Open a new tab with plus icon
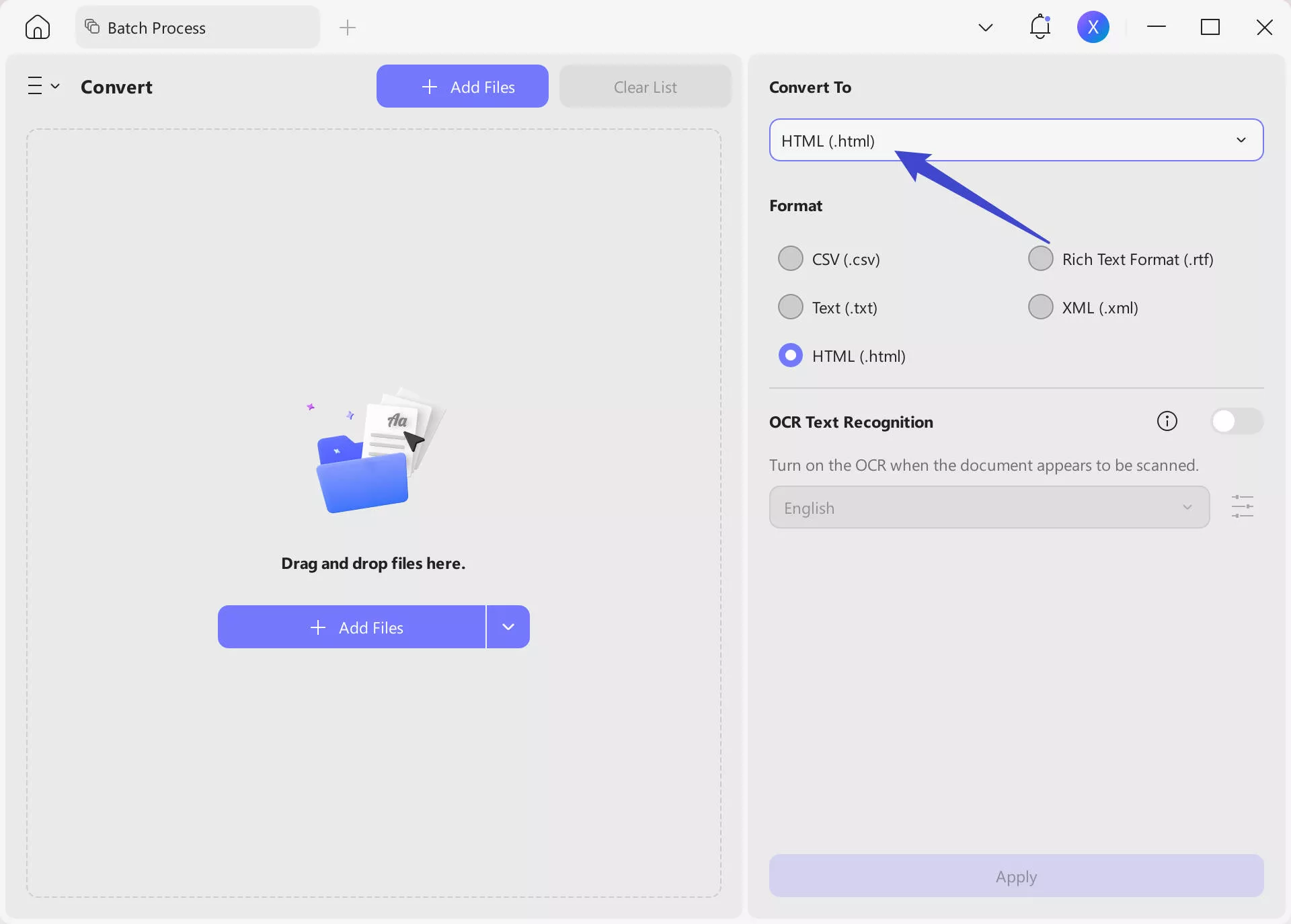 pyautogui.click(x=348, y=28)
